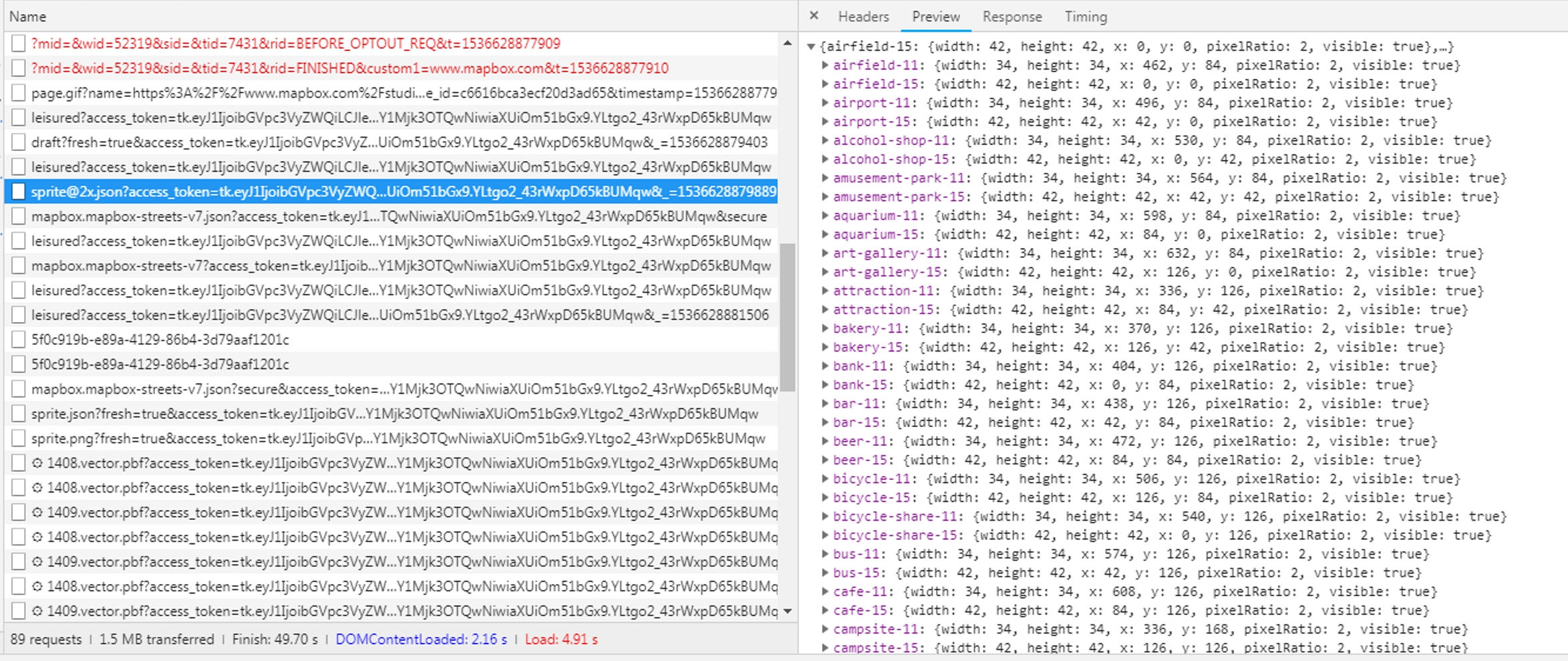Click the file icon of mapbox.mapbox-streets-v7.json request

click(19, 217)
